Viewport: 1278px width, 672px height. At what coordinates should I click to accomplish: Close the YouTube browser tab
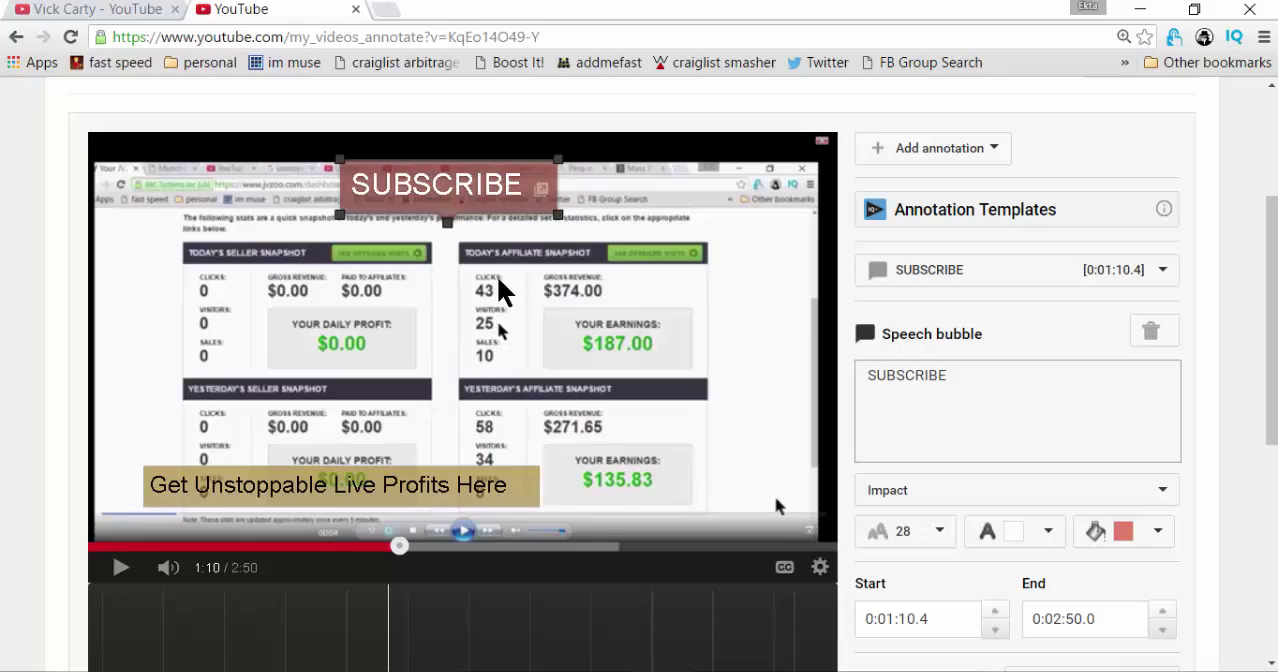coord(356,9)
